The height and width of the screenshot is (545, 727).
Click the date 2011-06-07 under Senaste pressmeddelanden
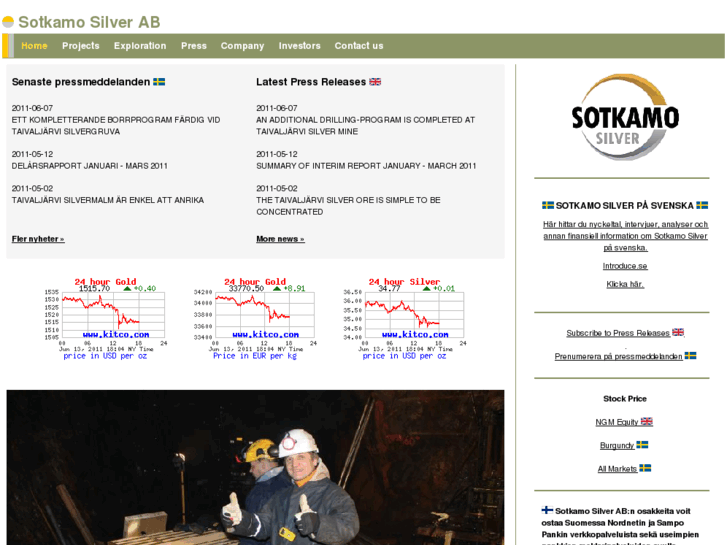(x=32, y=108)
